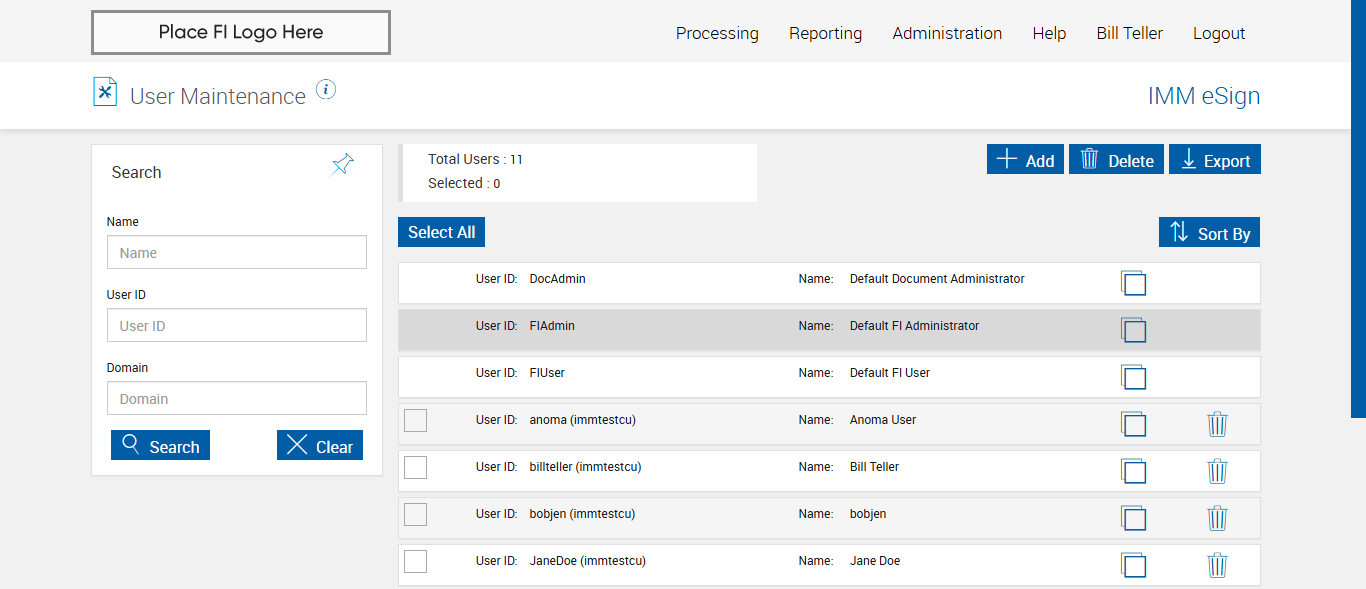This screenshot has height=589, width=1366.
Task: Expand the Administration menu
Action: [x=947, y=33]
